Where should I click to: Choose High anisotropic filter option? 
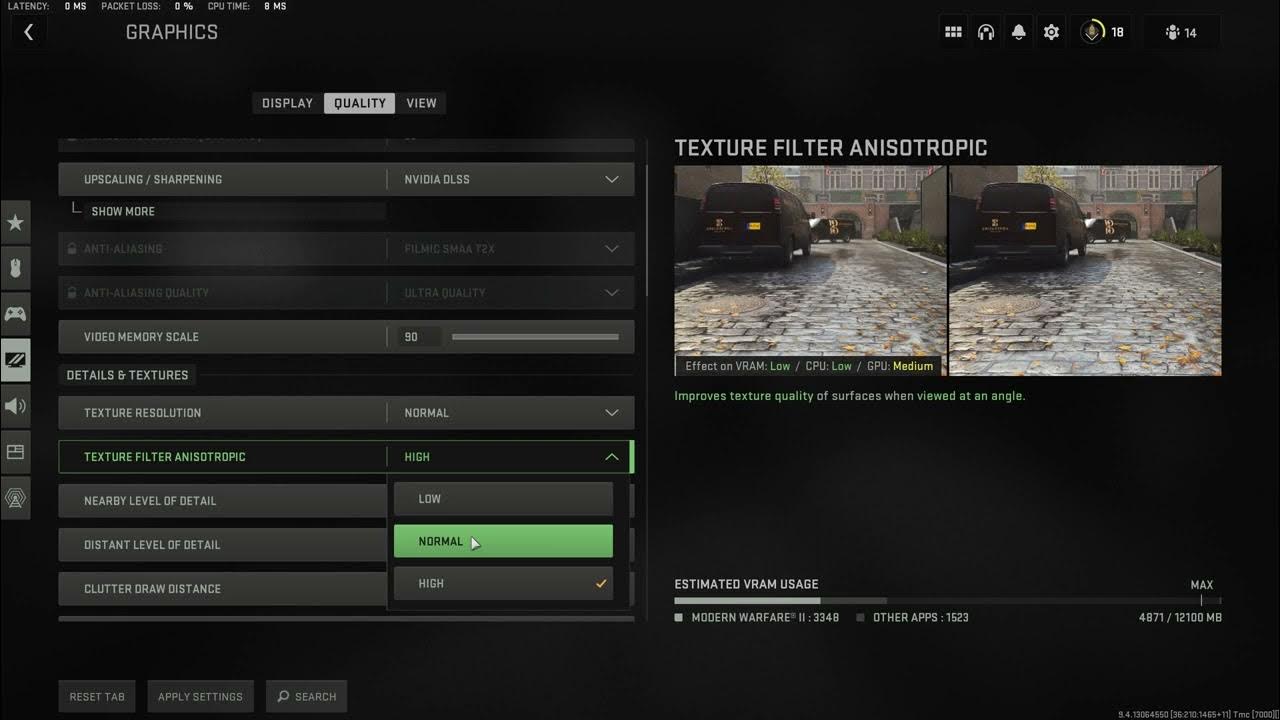tap(503, 583)
